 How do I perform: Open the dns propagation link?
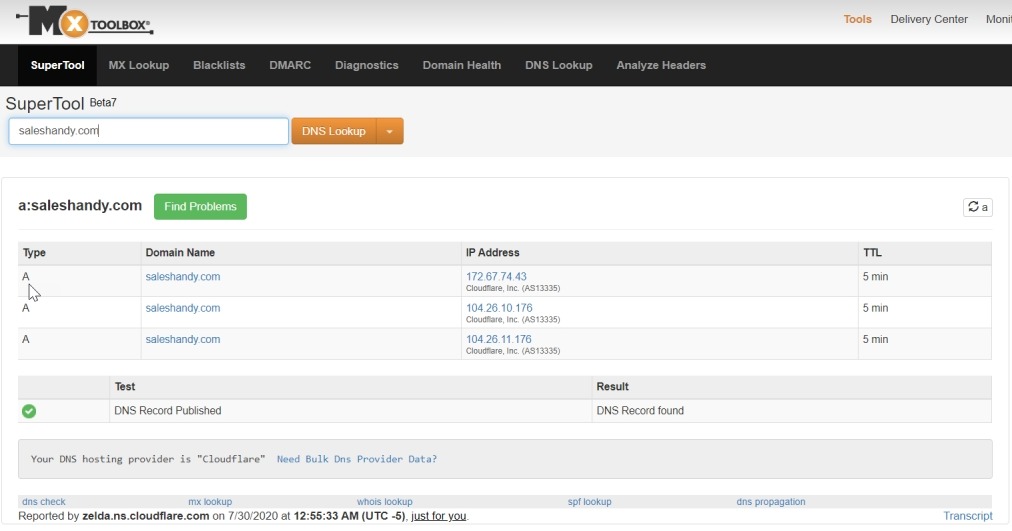(771, 501)
